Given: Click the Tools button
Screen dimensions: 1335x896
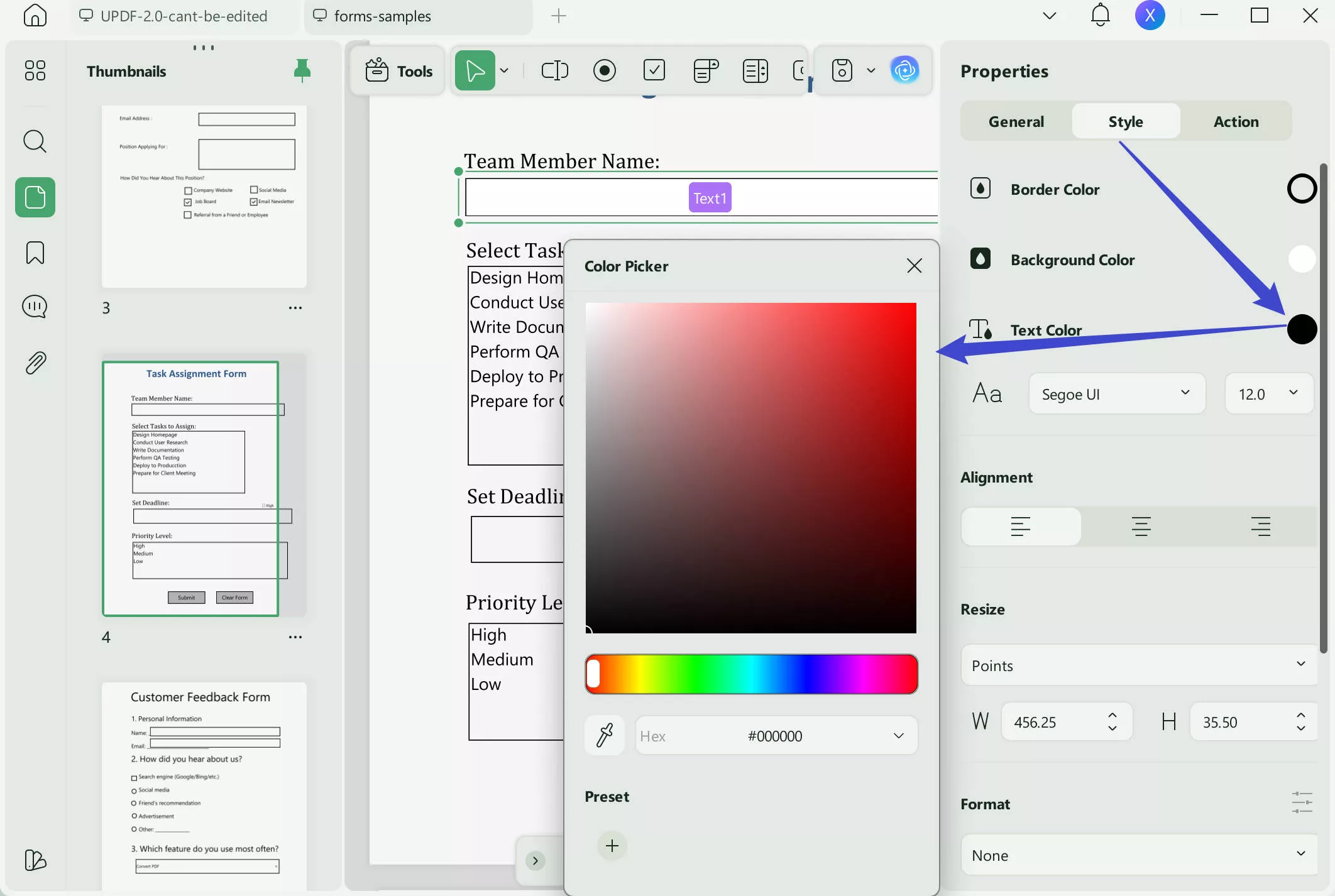Looking at the screenshot, I should [x=399, y=71].
